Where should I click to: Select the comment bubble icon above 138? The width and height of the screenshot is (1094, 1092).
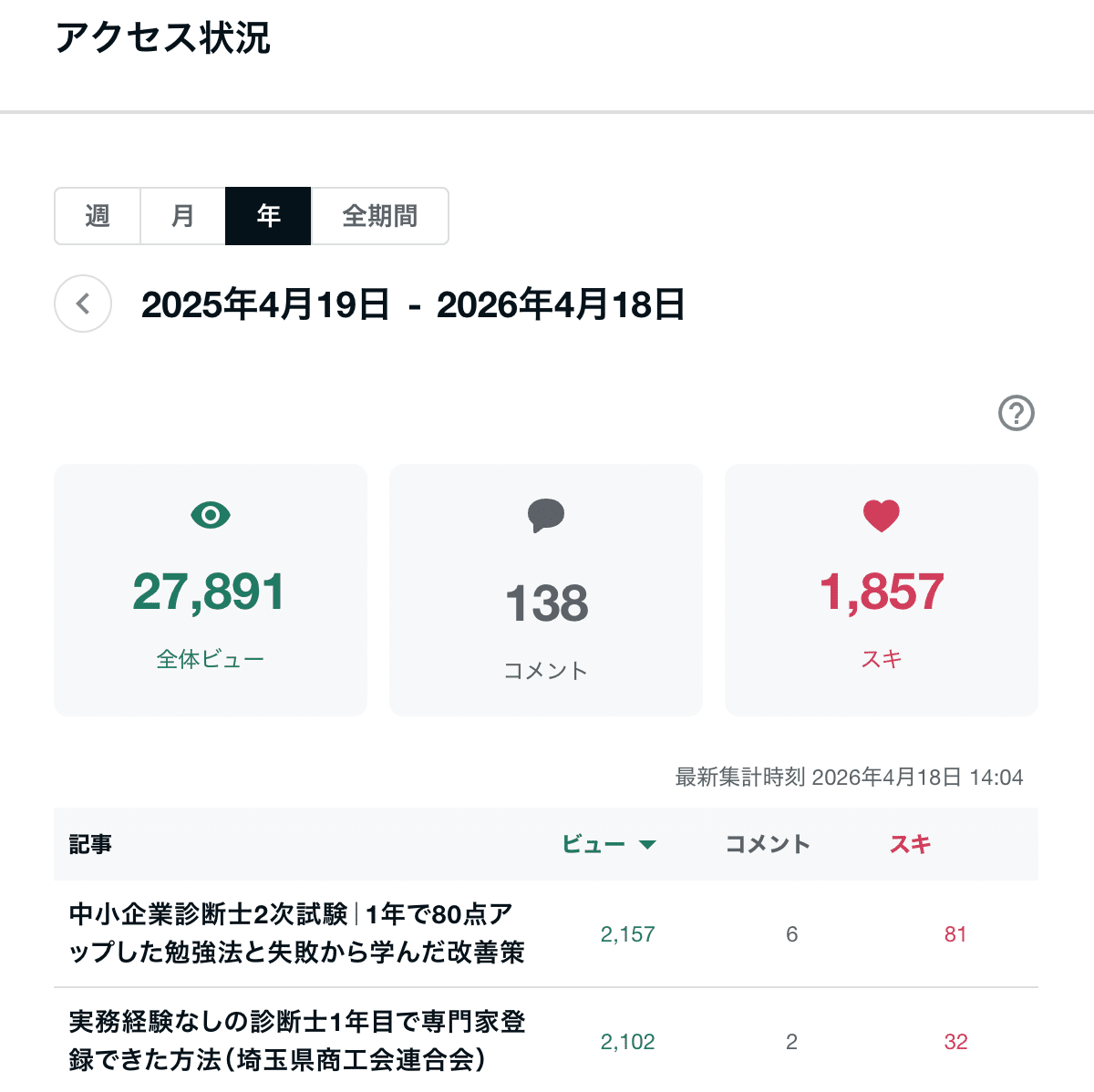click(545, 515)
